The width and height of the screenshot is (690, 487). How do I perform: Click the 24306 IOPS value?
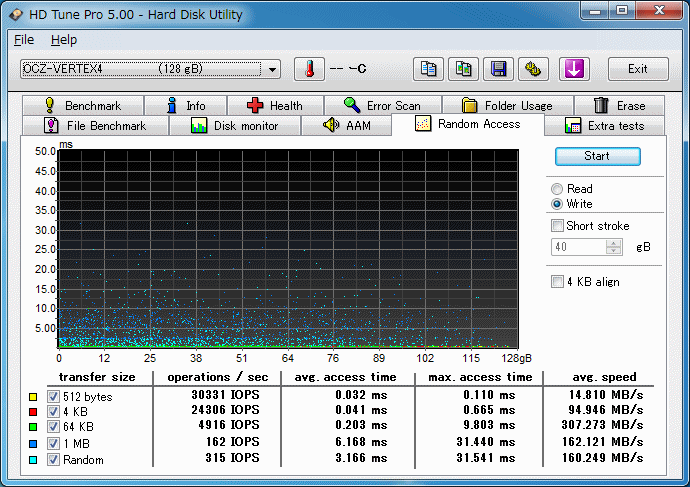pyautogui.click(x=225, y=410)
